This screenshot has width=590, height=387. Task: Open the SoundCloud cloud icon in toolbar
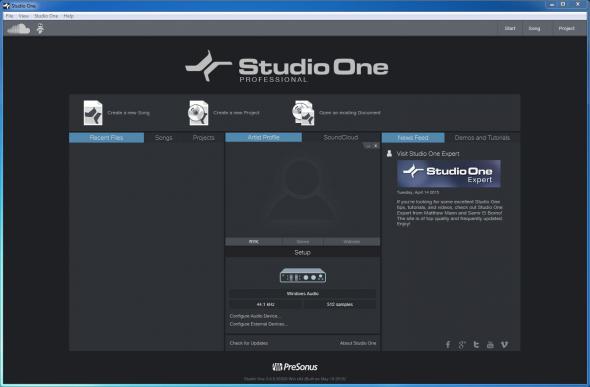coord(18,29)
